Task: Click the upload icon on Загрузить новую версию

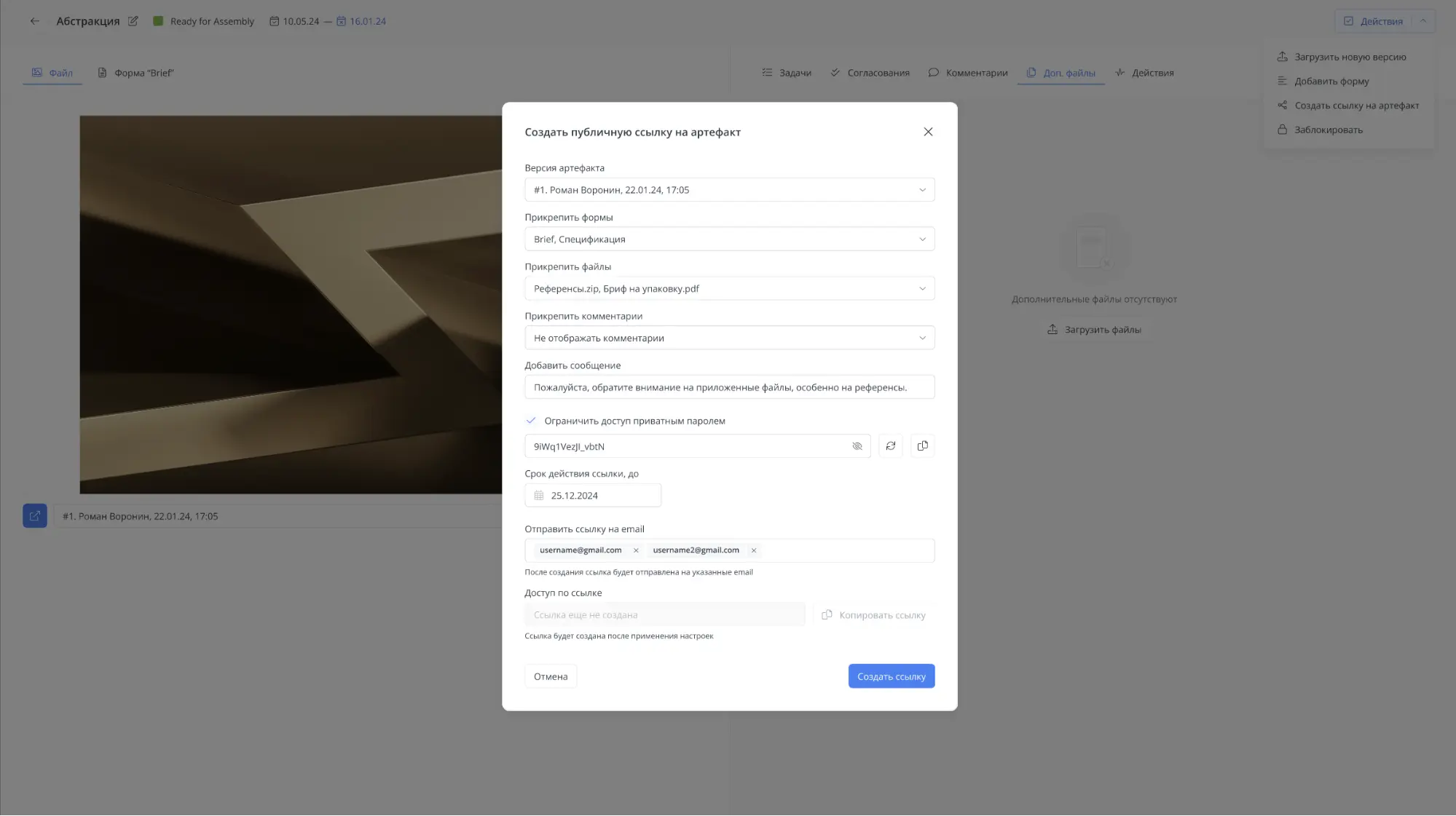Action: point(1282,57)
